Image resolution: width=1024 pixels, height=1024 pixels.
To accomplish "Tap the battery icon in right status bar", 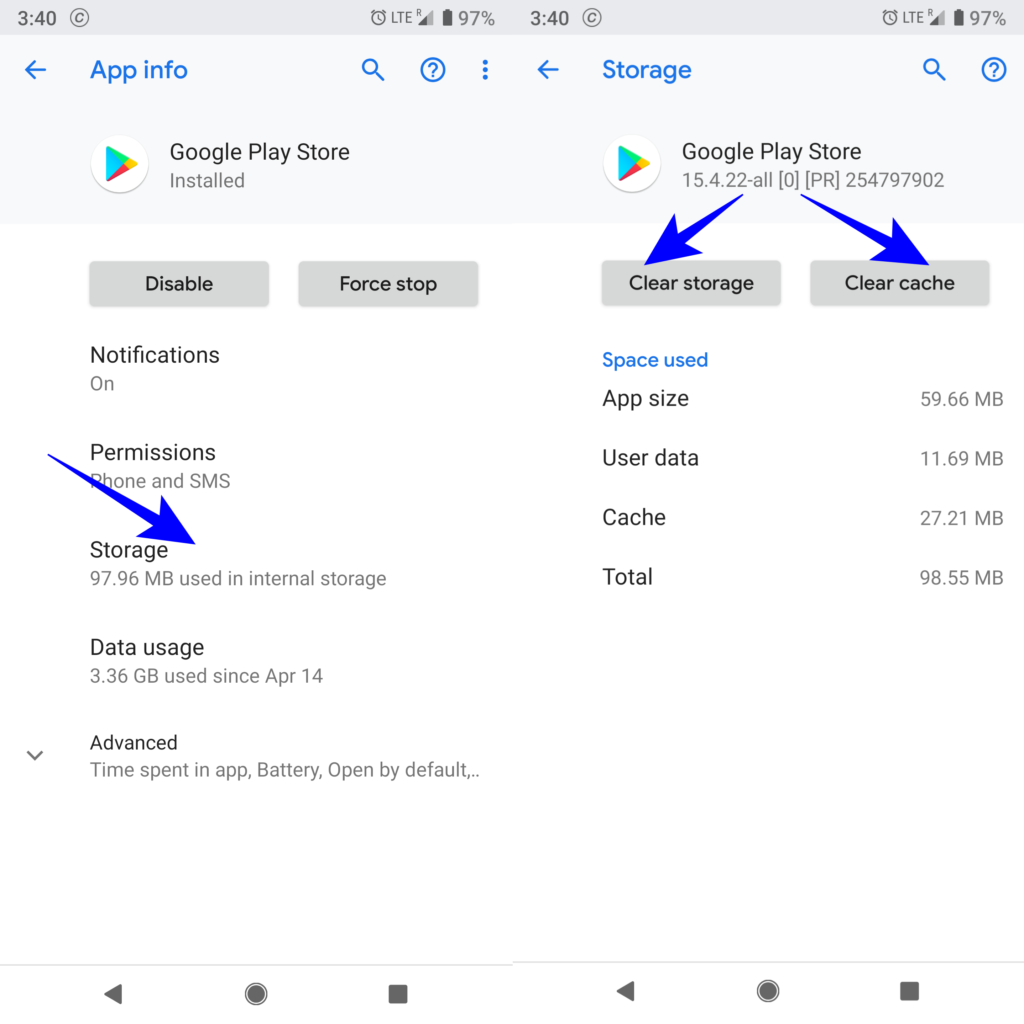I will click(959, 18).
